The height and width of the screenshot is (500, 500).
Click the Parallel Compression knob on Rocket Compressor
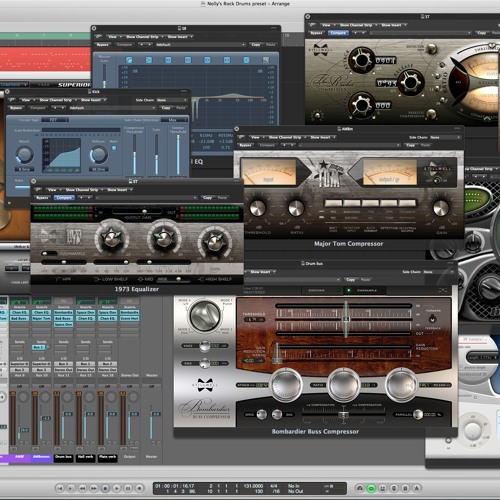point(431,114)
